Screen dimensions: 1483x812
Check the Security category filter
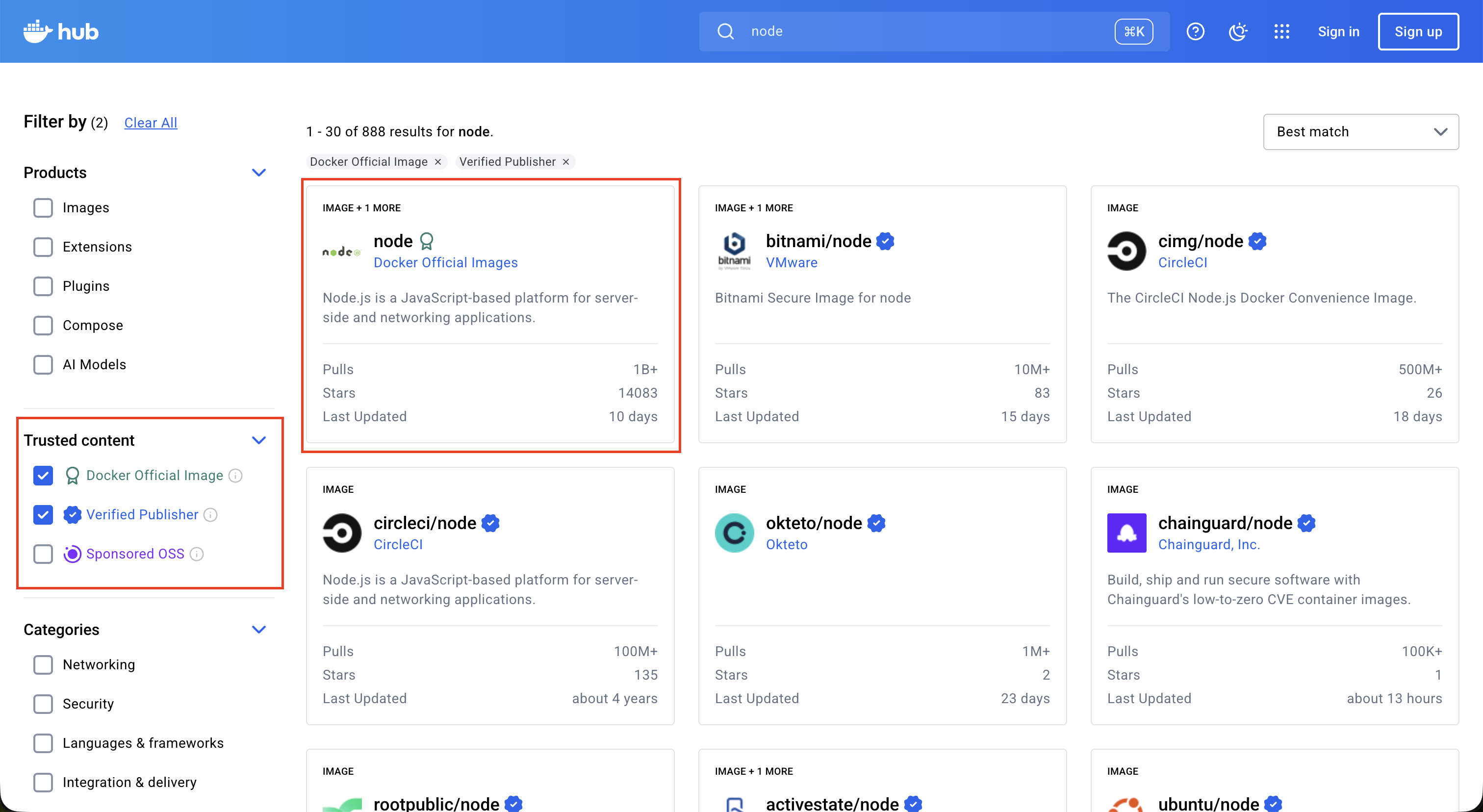[43, 704]
